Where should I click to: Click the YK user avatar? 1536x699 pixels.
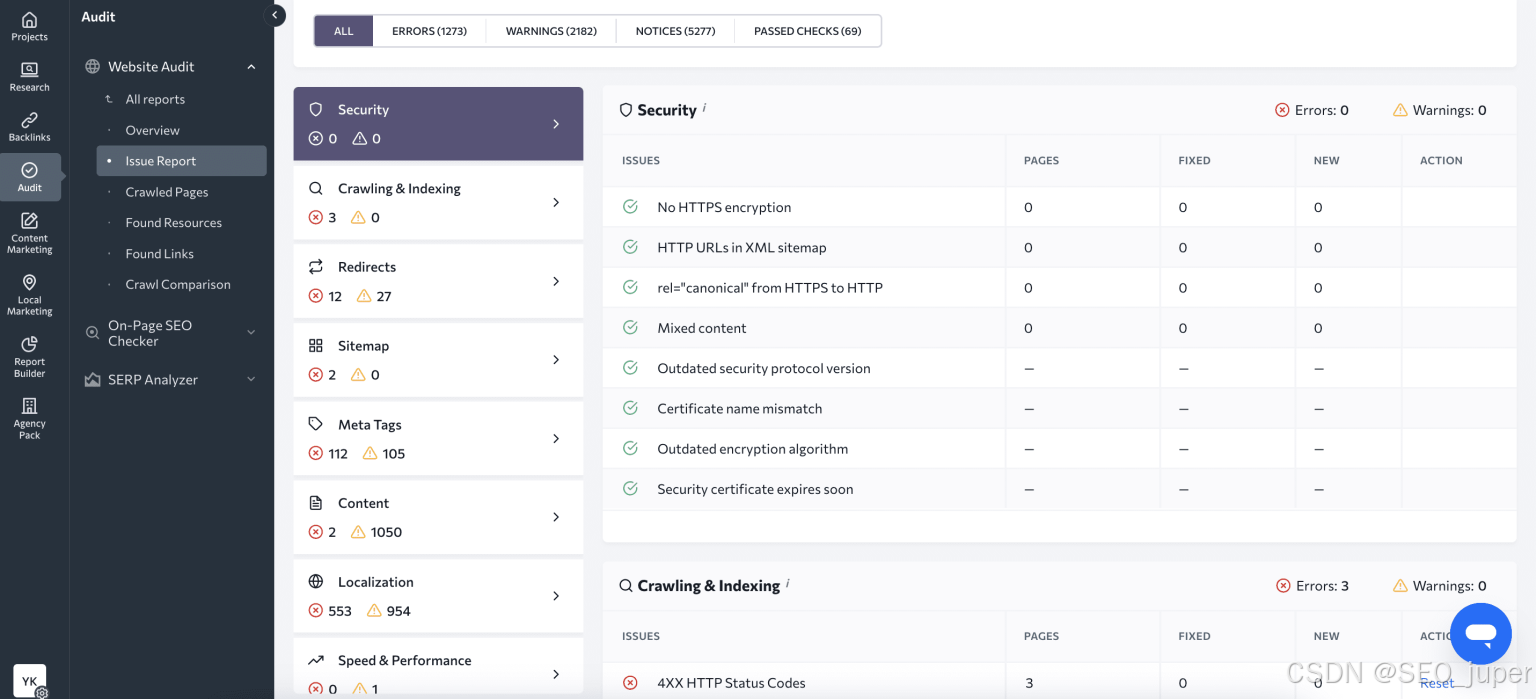(29, 680)
